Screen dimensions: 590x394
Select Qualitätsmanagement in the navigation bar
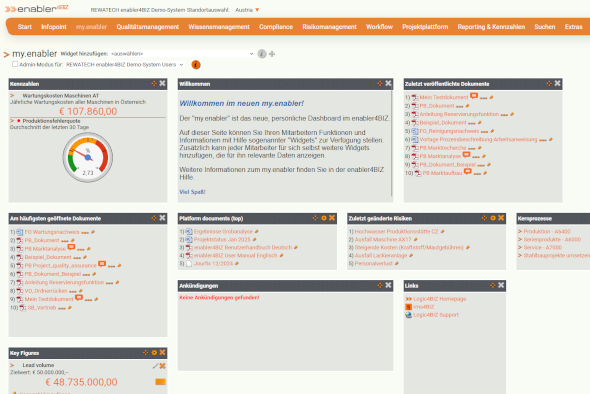[x=148, y=27]
